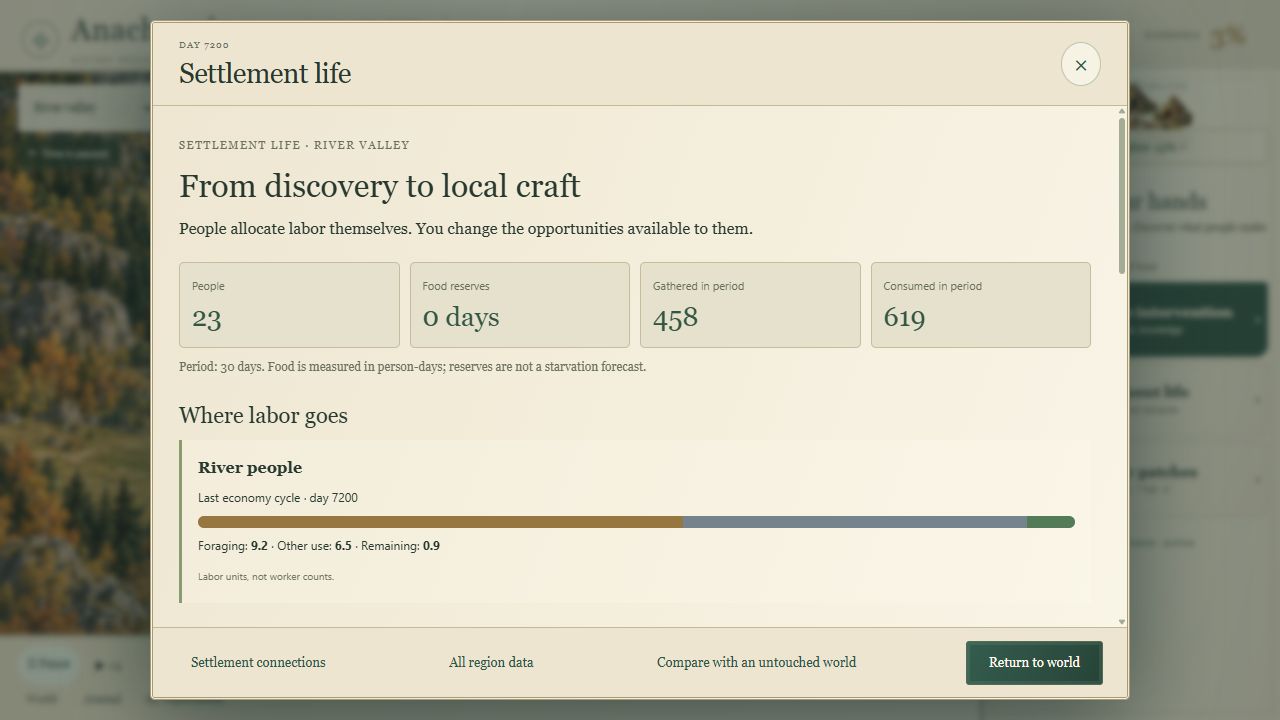Click Last economy cycle day 7200 text

click(278, 498)
